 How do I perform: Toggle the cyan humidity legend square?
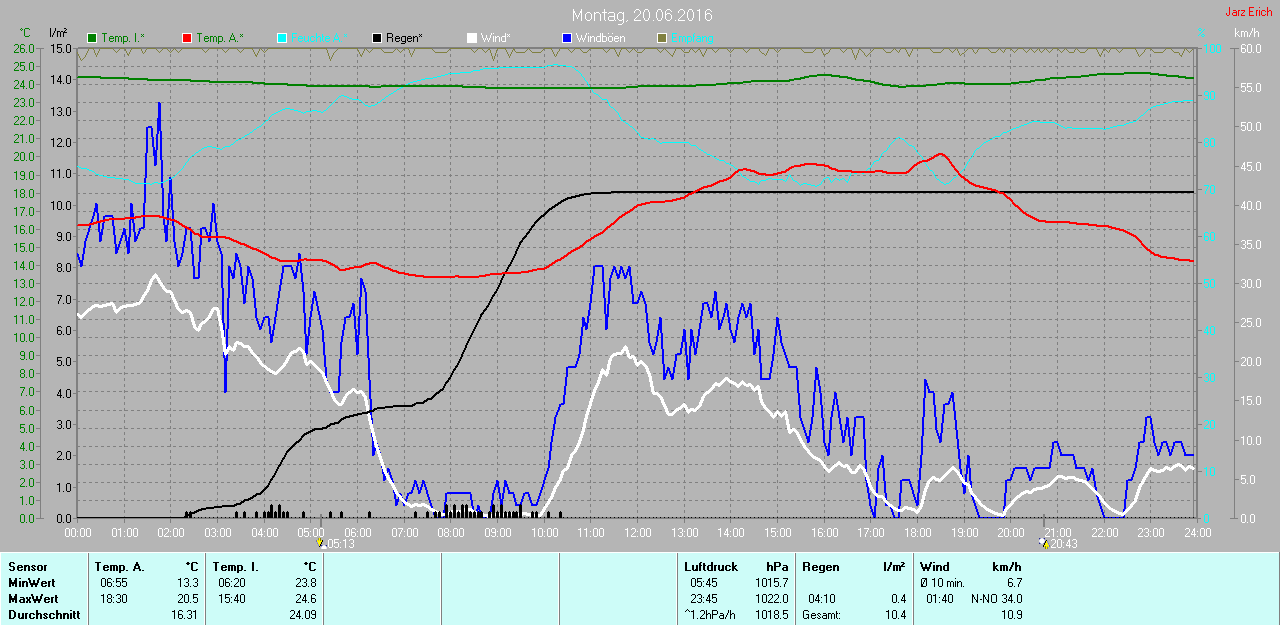tap(281, 38)
